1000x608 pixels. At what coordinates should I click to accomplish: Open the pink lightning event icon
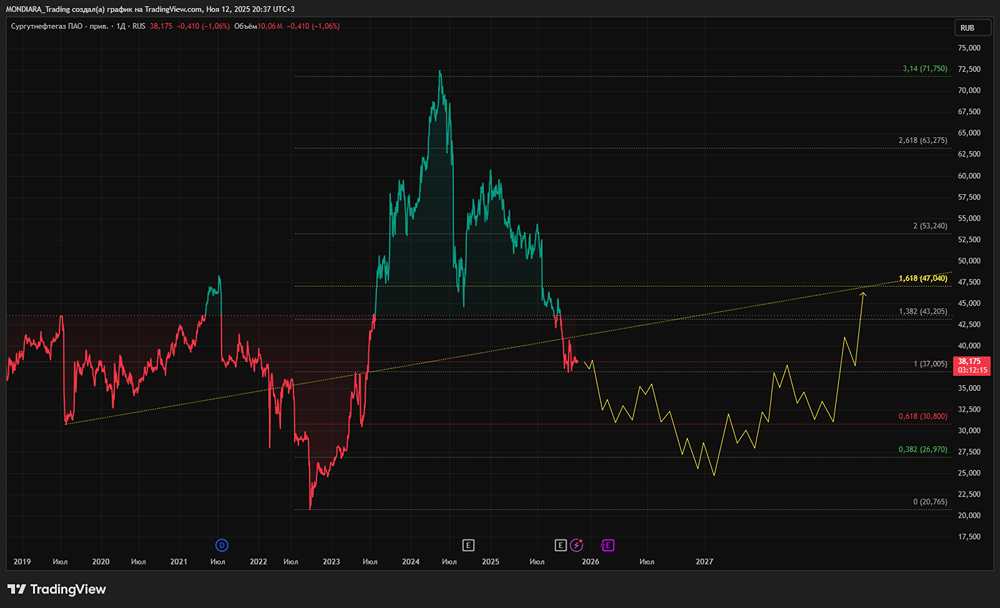577,545
